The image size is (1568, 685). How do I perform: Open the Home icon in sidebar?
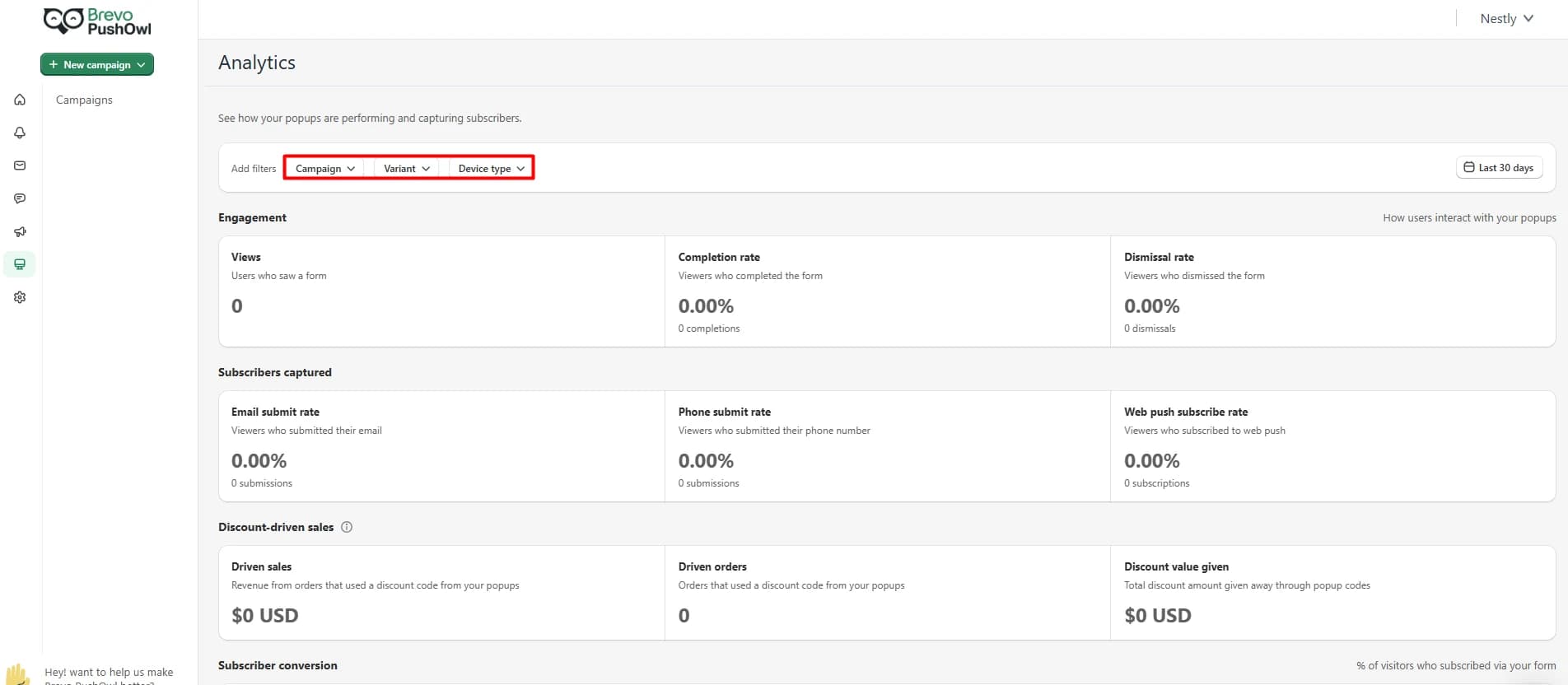(x=20, y=100)
